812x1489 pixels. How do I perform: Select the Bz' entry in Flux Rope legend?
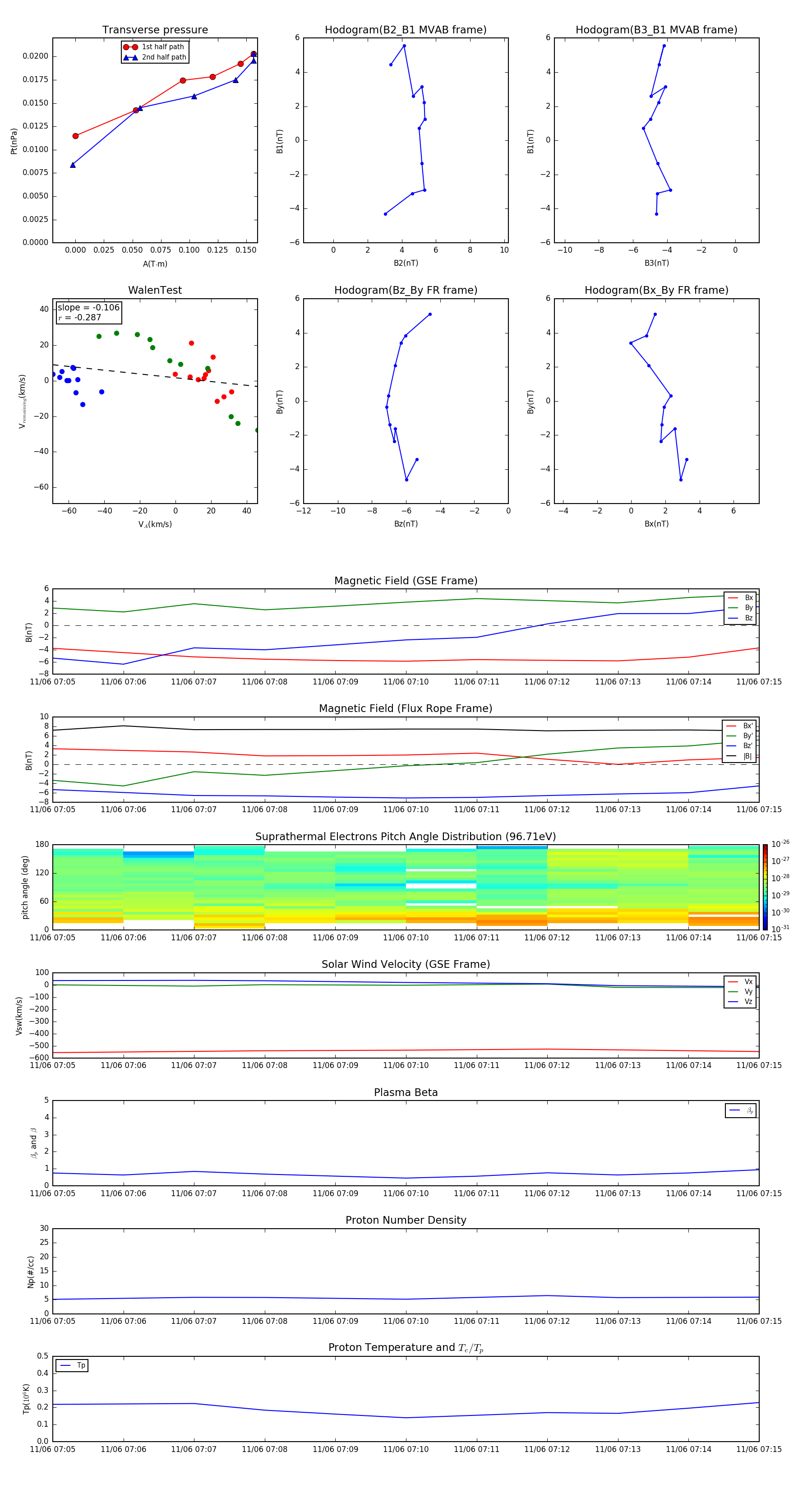coord(740,746)
